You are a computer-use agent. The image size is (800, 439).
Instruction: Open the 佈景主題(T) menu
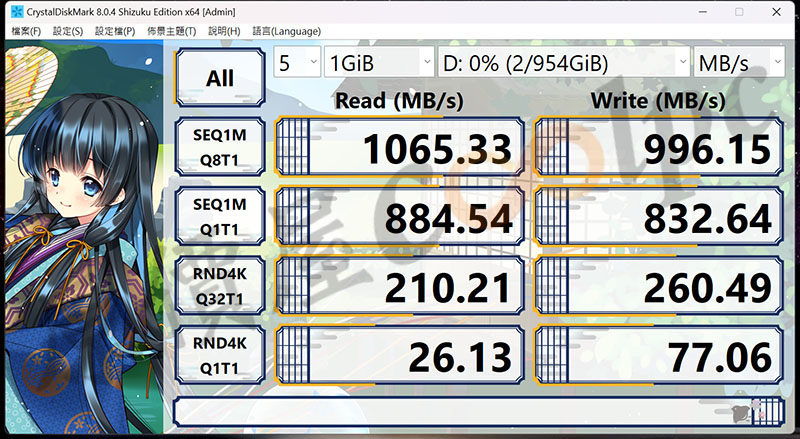171,31
